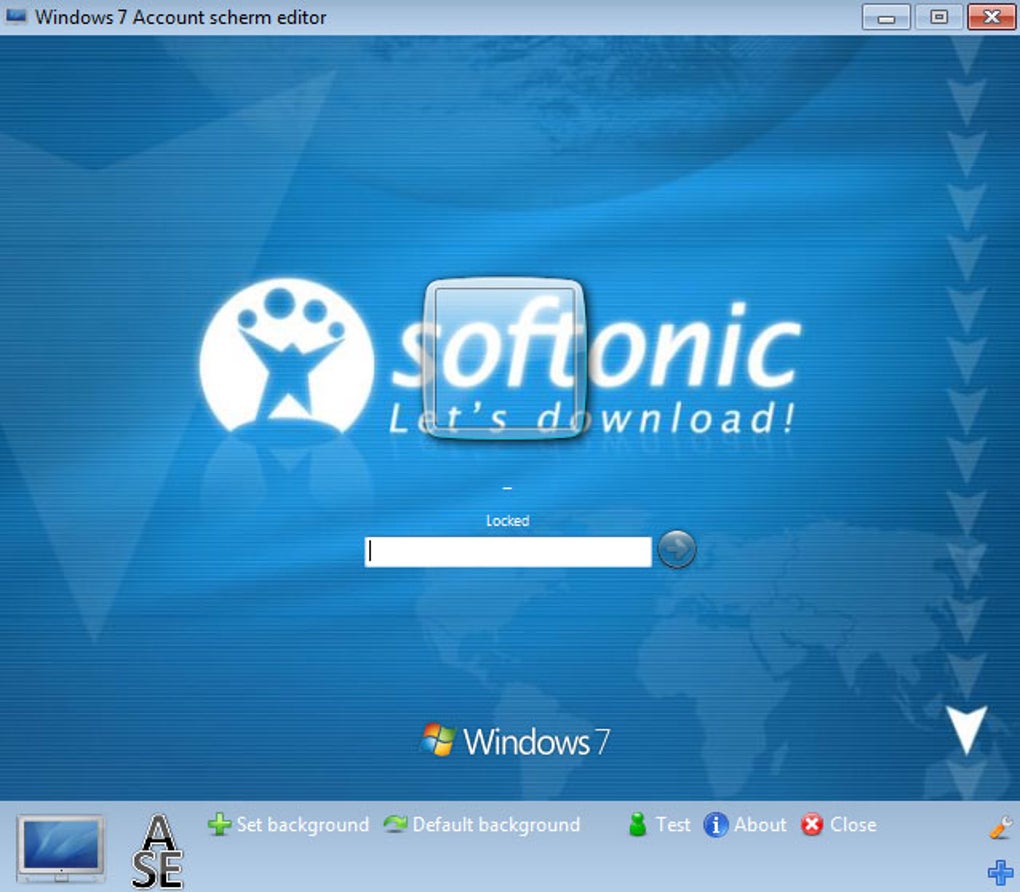Screen dimensions: 1020x892
Task: Click the login arrow beside the password box
Action: (676, 550)
